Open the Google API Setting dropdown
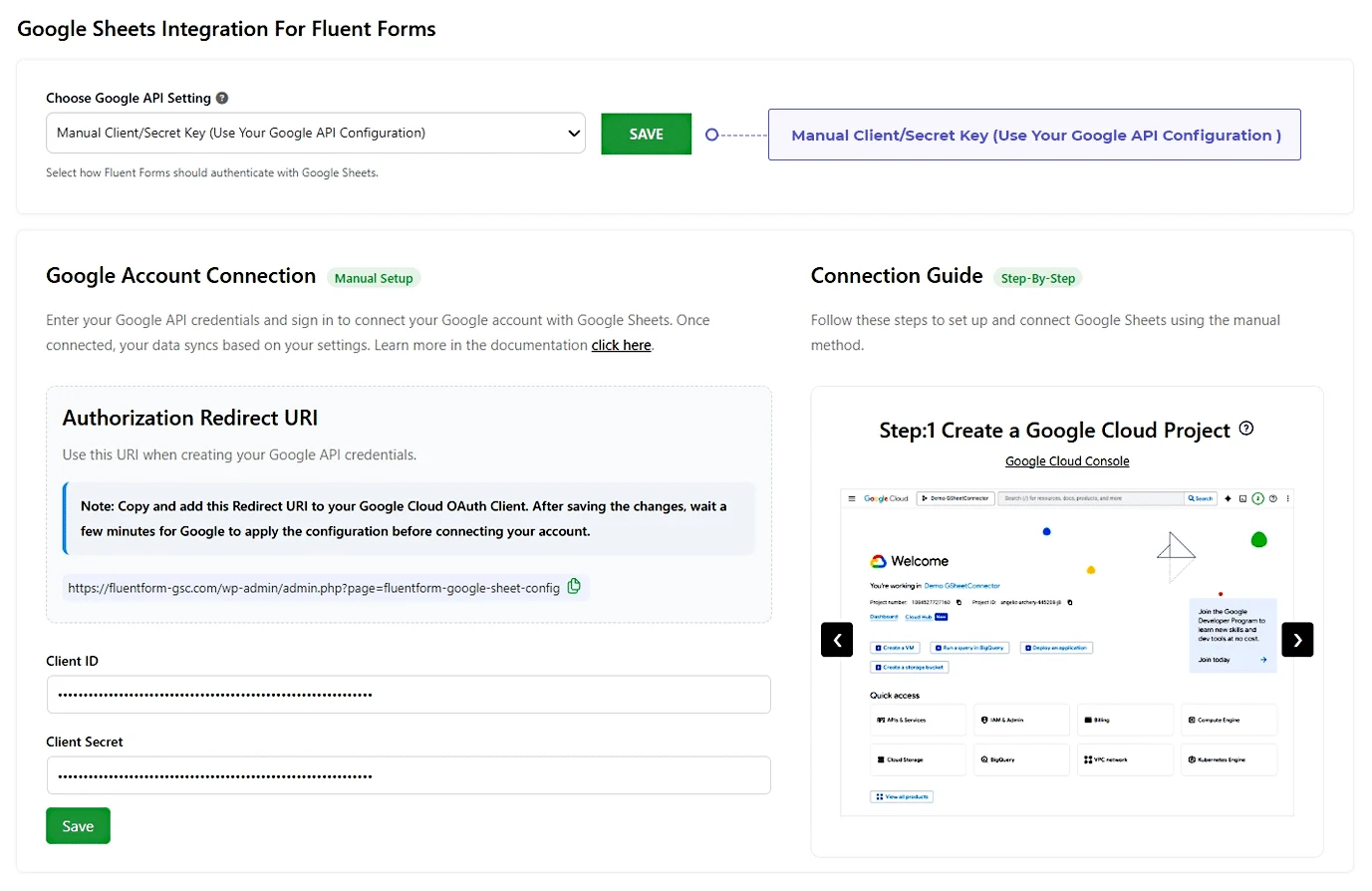 pyautogui.click(x=316, y=134)
